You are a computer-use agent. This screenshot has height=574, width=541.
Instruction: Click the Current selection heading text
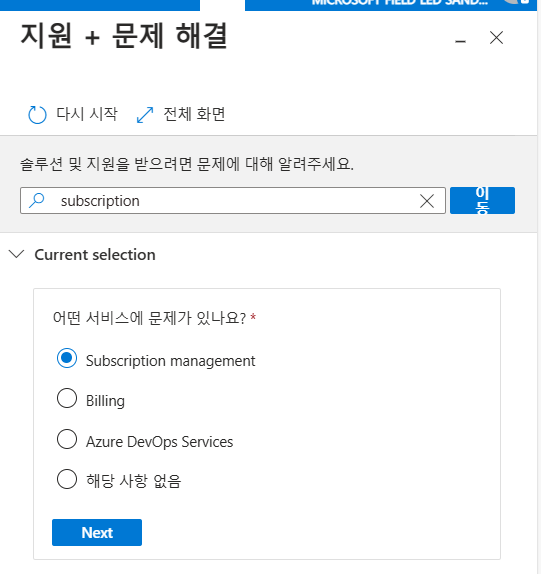pyautogui.click(x=95, y=255)
